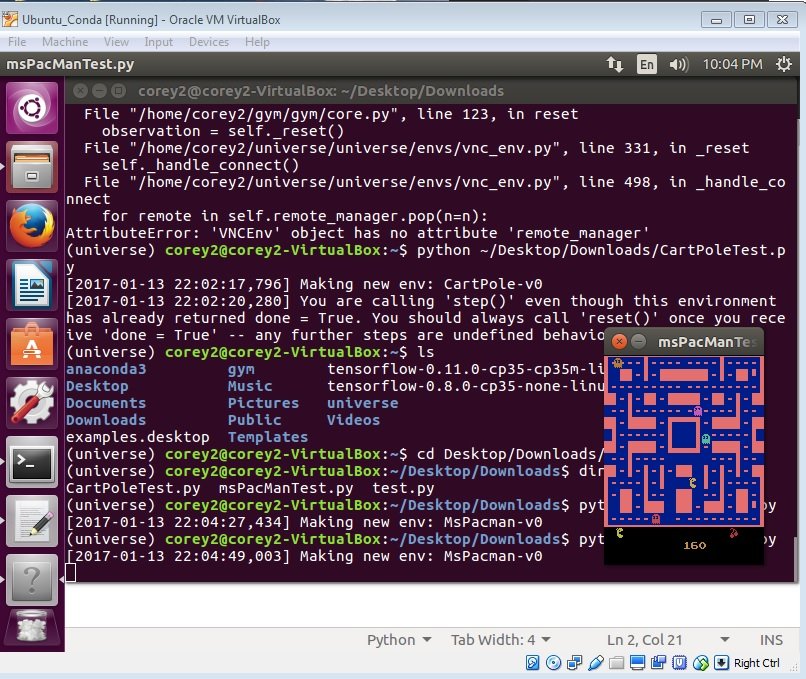Click 'examples.desktop' in terminal listing
Image resolution: width=806 pixels, height=679 pixels.
tap(138, 437)
